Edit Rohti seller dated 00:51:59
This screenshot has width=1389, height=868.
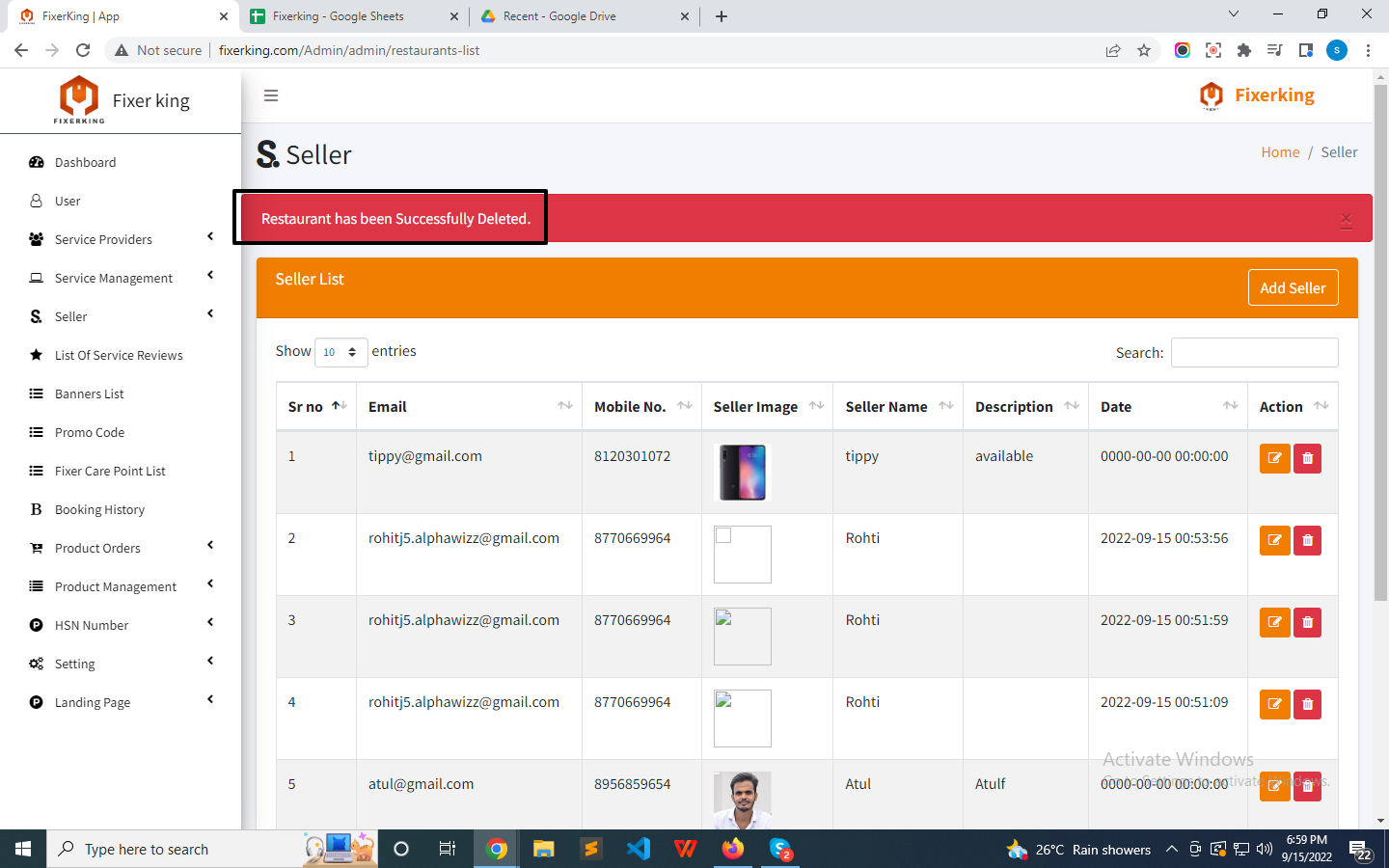[1274, 622]
